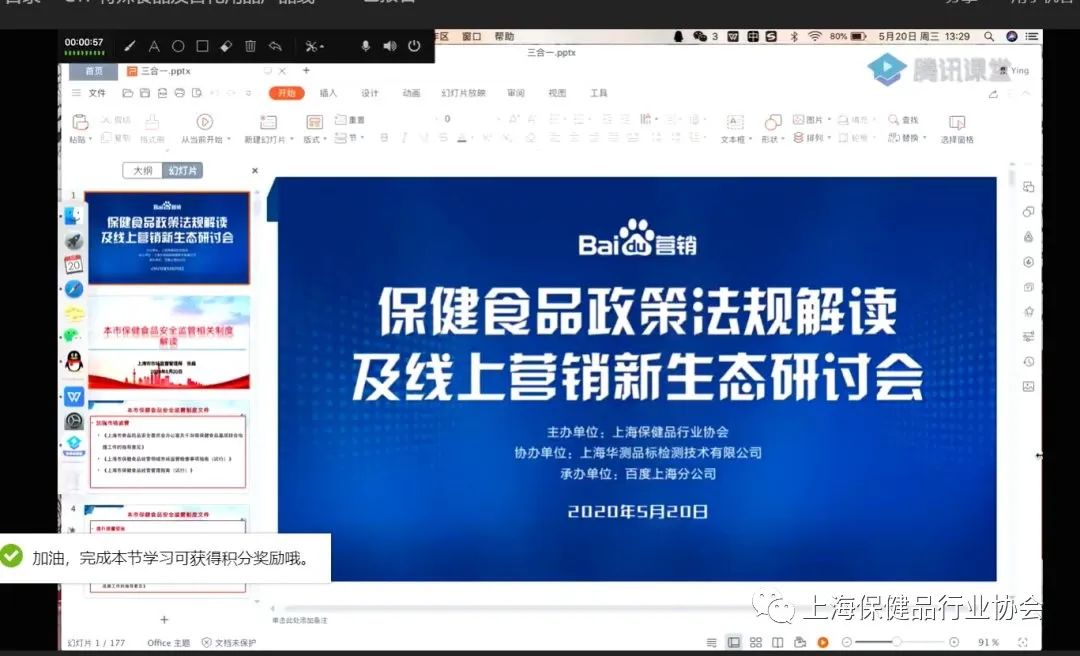Switch to slide sorter grid view
This screenshot has width=1080, height=656.
pyautogui.click(x=756, y=643)
